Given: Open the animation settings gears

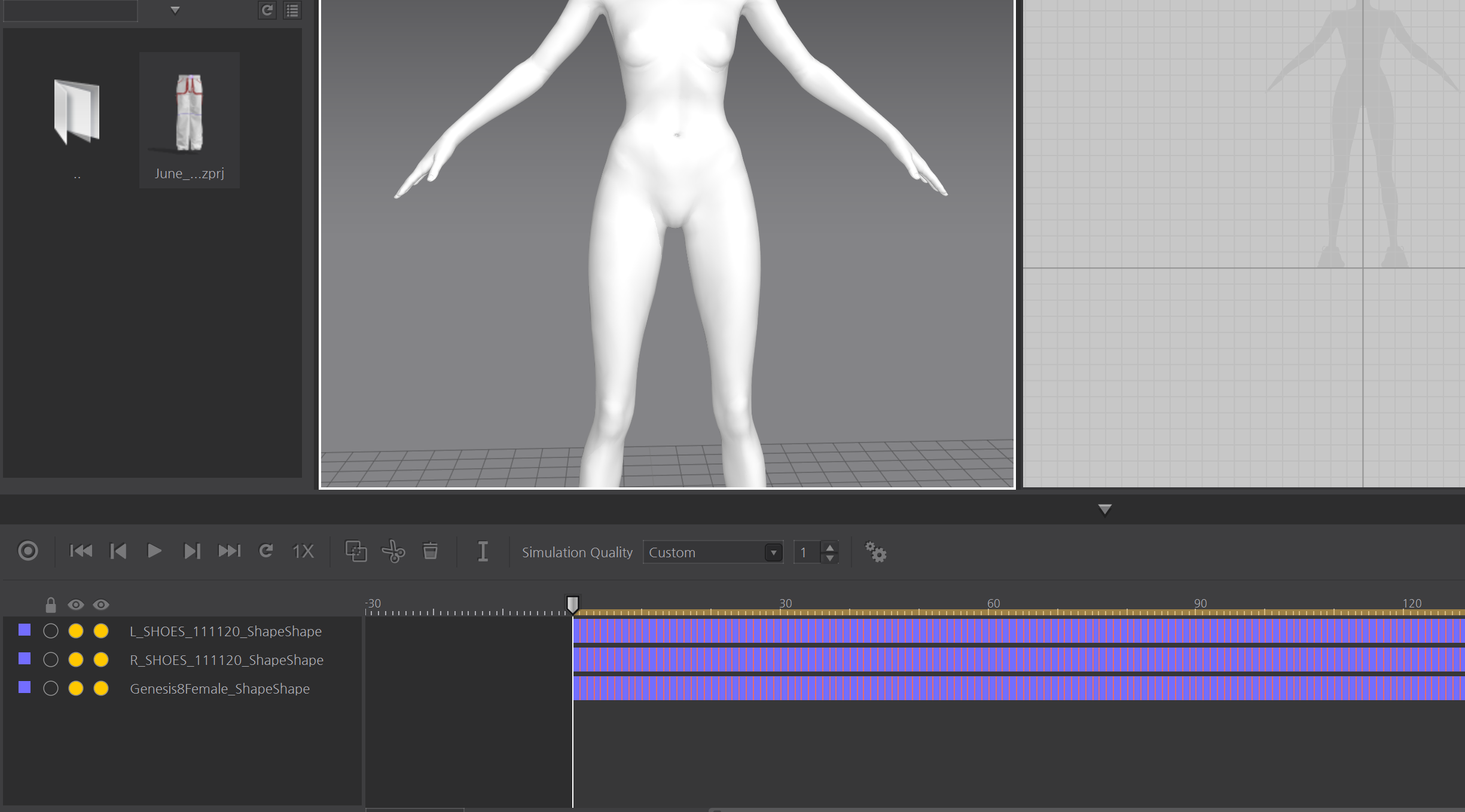Looking at the screenshot, I should pos(876,551).
